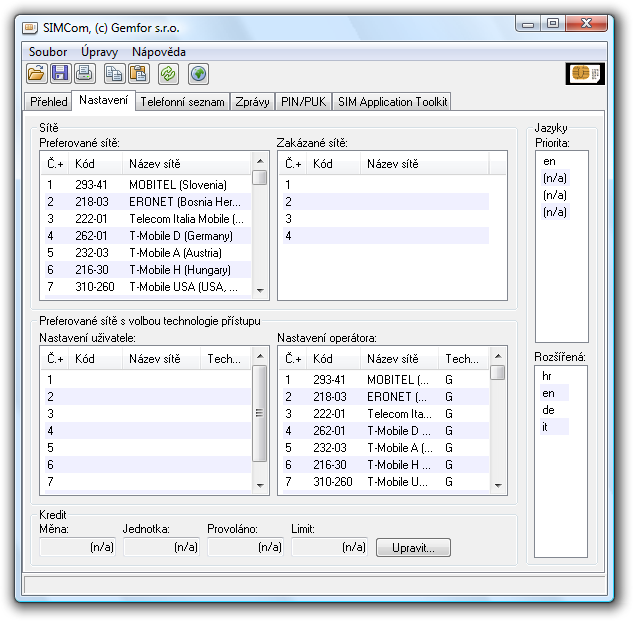Click the open folder toolbar icon
Image resolution: width=633 pixels, height=621 pixels.
click(36, 73)
